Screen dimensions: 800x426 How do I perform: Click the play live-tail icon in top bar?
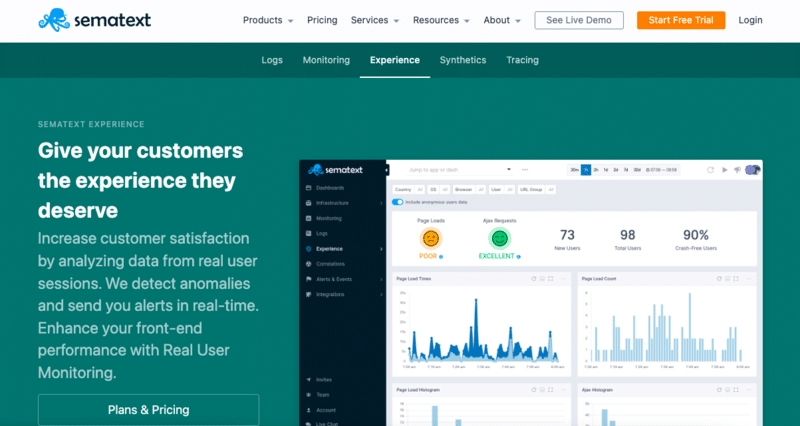click(724, 170)
